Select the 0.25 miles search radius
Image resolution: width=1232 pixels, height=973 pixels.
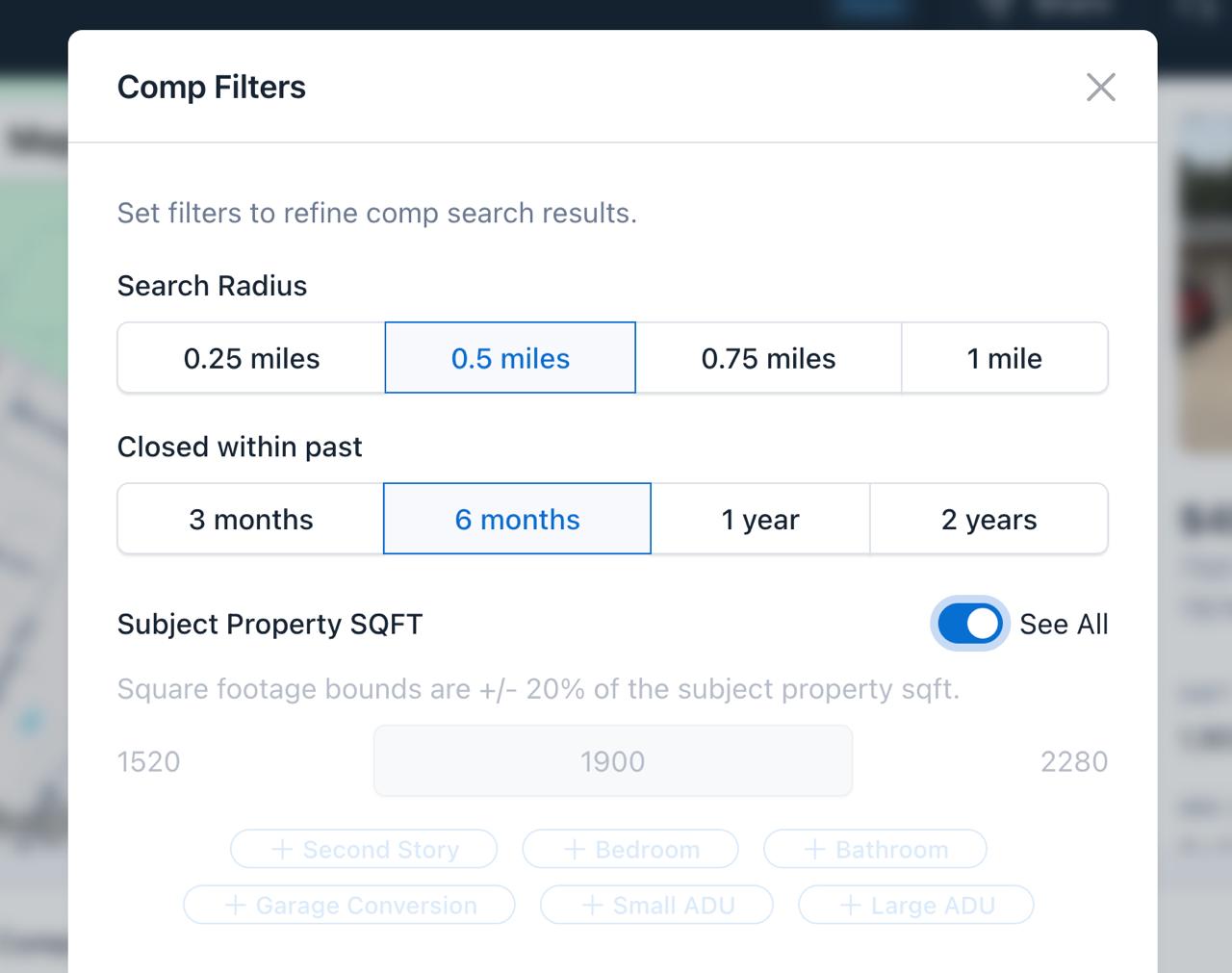[x=250, y=358]
